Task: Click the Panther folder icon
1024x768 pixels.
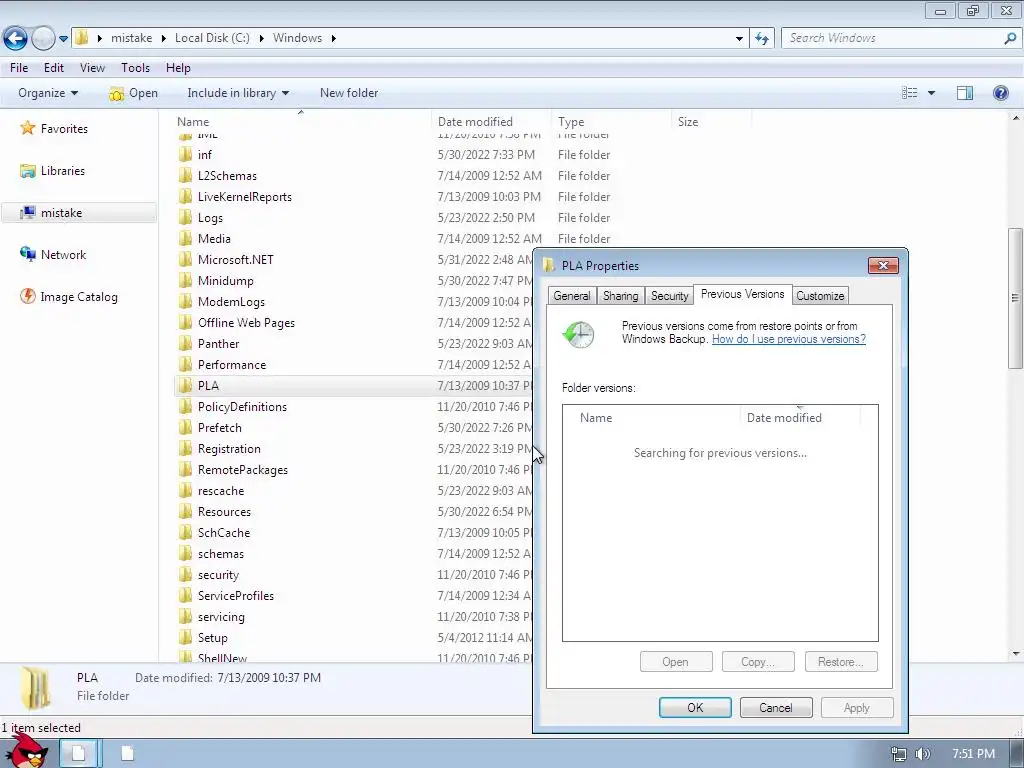Action: (x=185, y=344)
